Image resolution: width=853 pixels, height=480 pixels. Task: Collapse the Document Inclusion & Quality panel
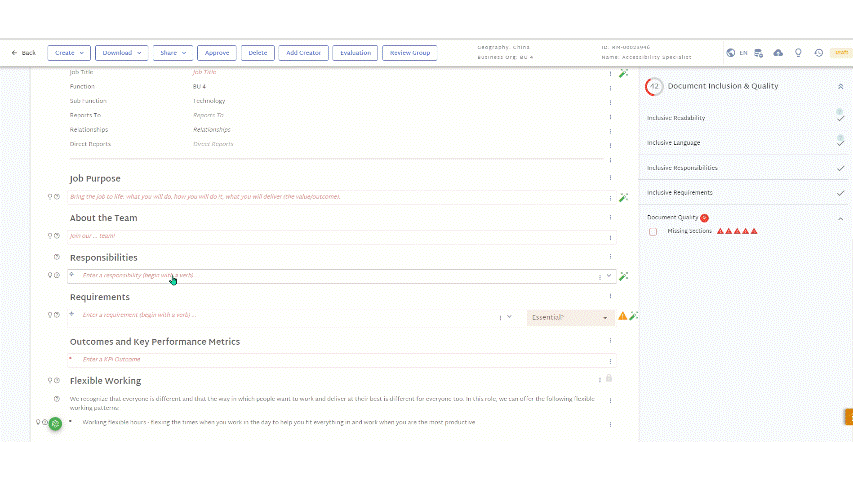tap(840, 87)
